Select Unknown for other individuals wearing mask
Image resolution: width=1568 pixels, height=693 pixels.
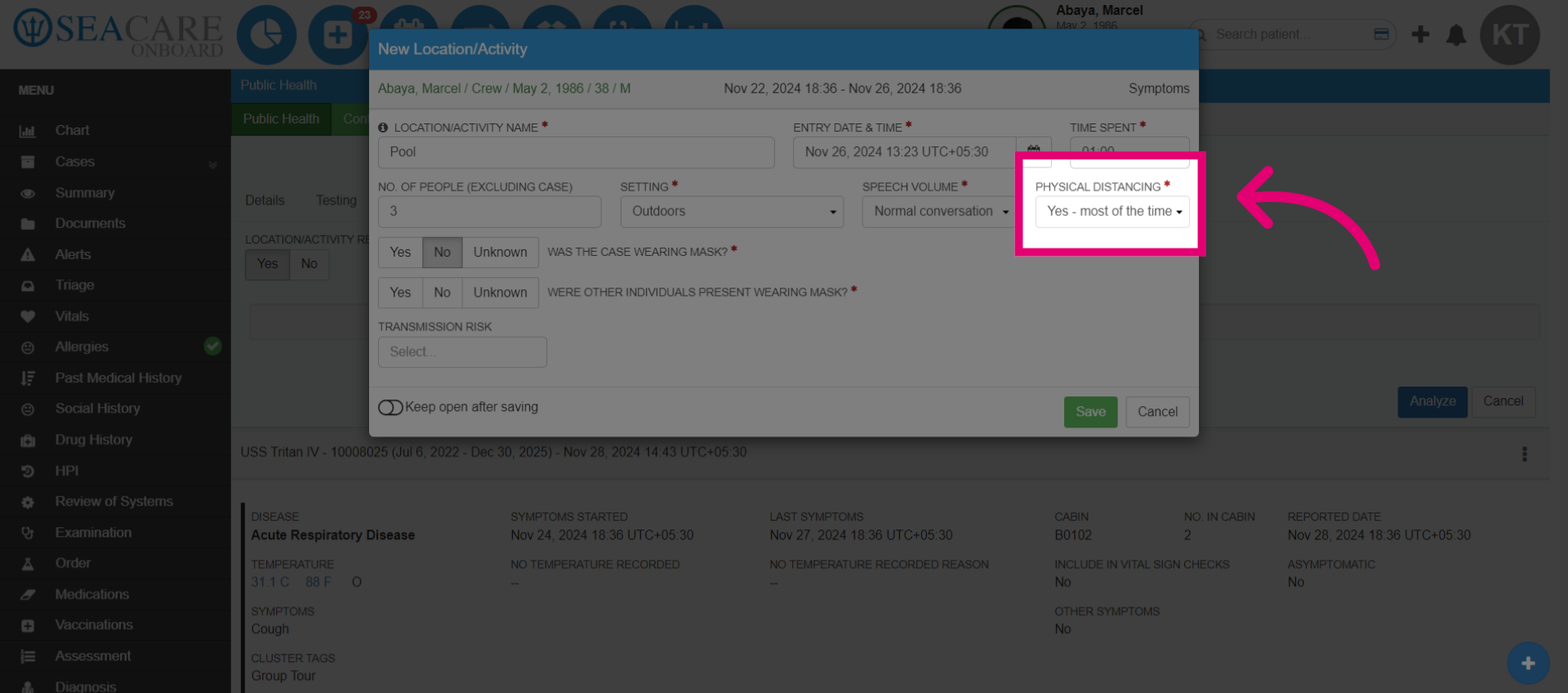[x=500, y=293]
